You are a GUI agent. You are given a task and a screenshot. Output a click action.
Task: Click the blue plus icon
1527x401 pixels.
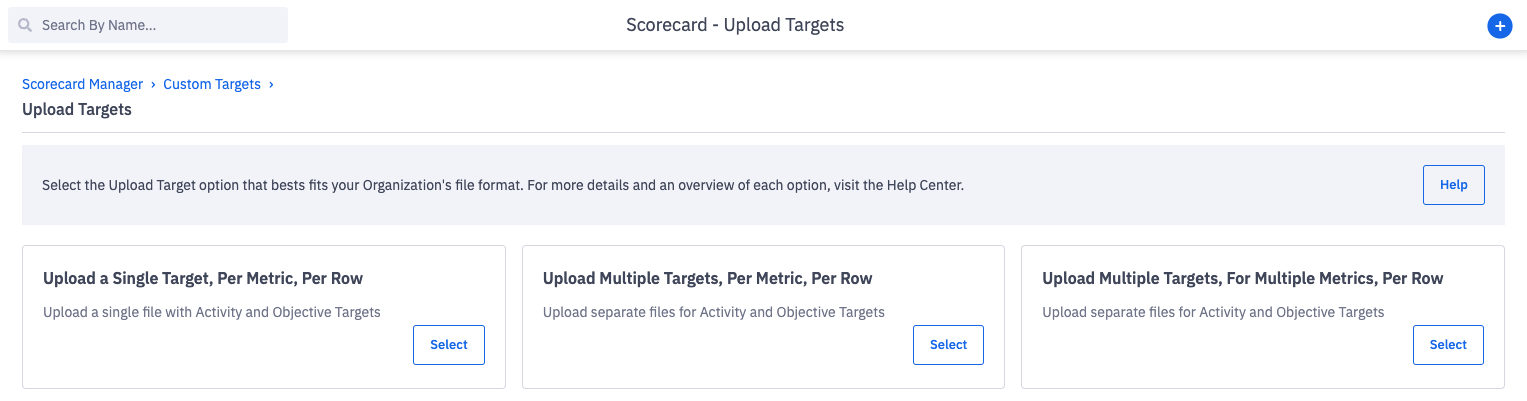(1498, 26)
